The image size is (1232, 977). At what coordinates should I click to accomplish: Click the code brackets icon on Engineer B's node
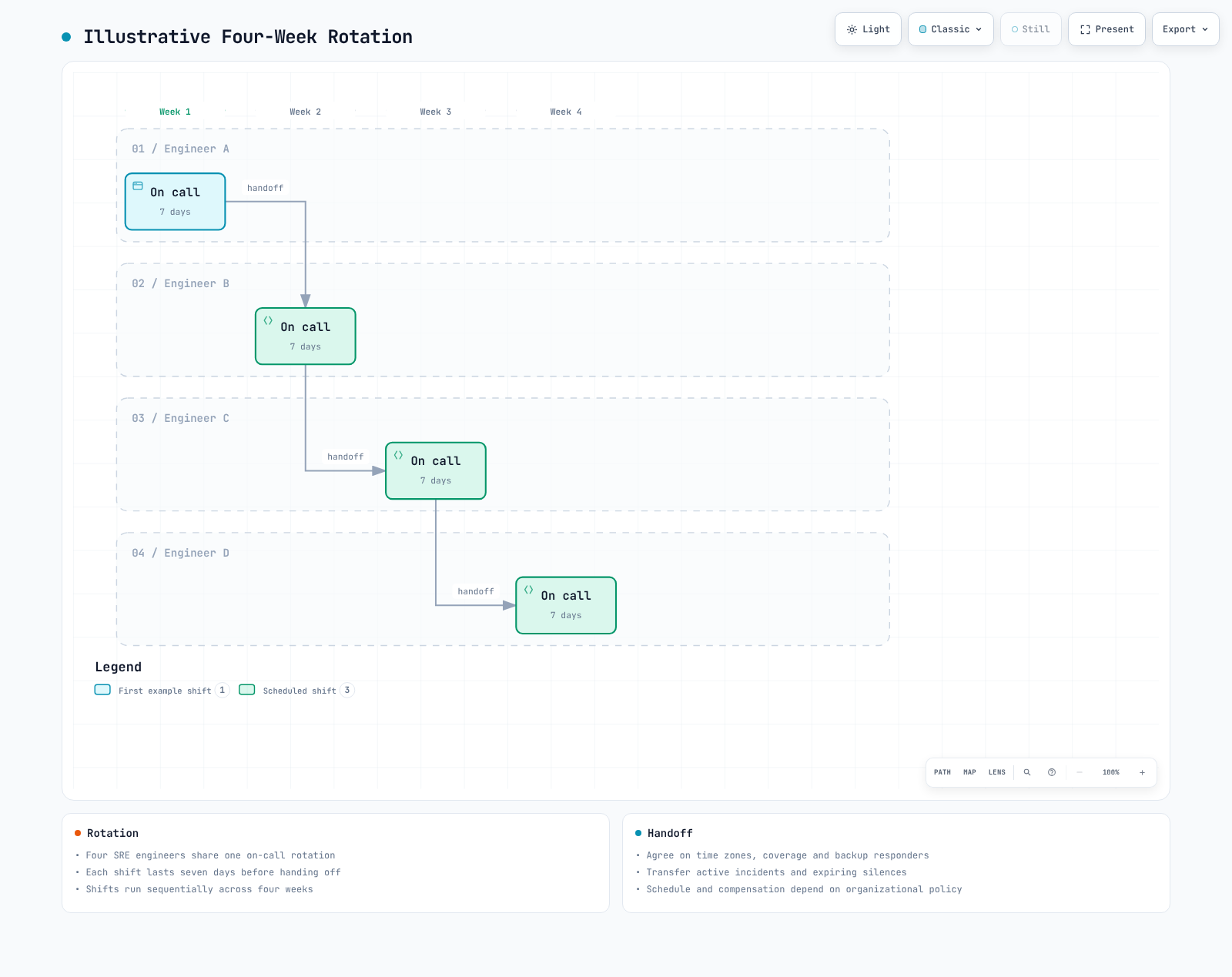268,320
